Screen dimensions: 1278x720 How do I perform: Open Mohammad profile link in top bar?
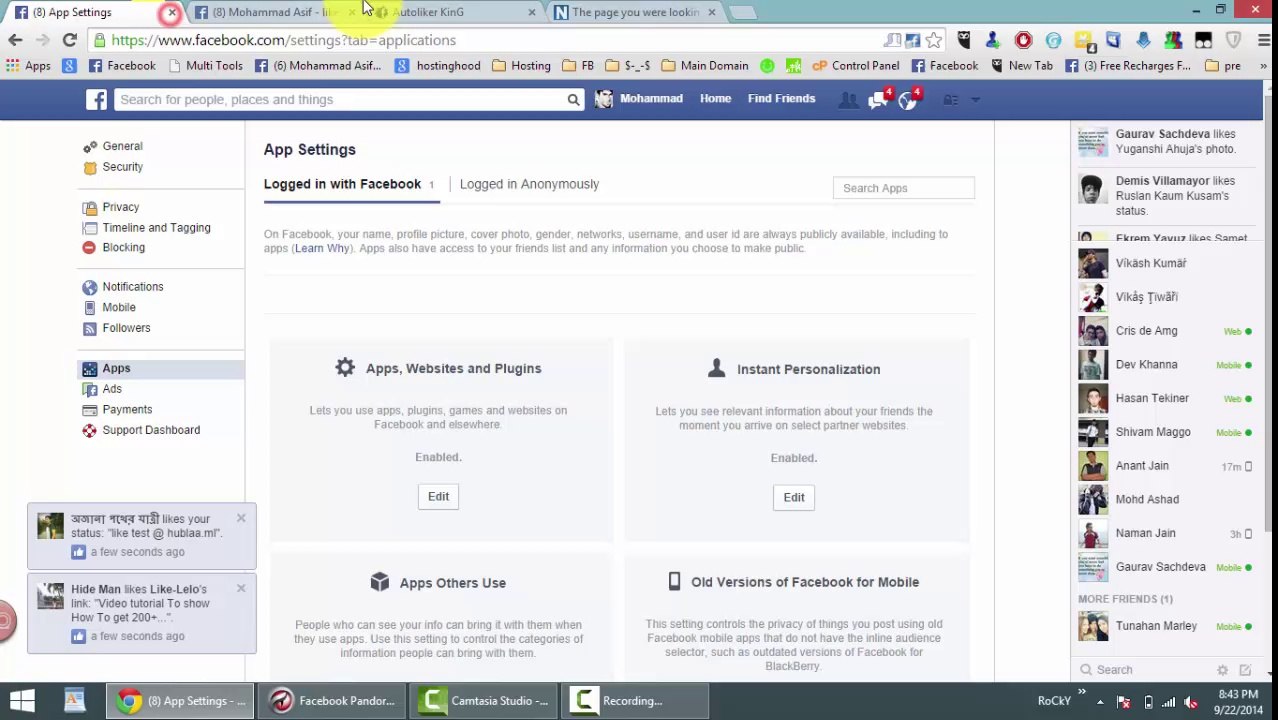pos(639,99)
